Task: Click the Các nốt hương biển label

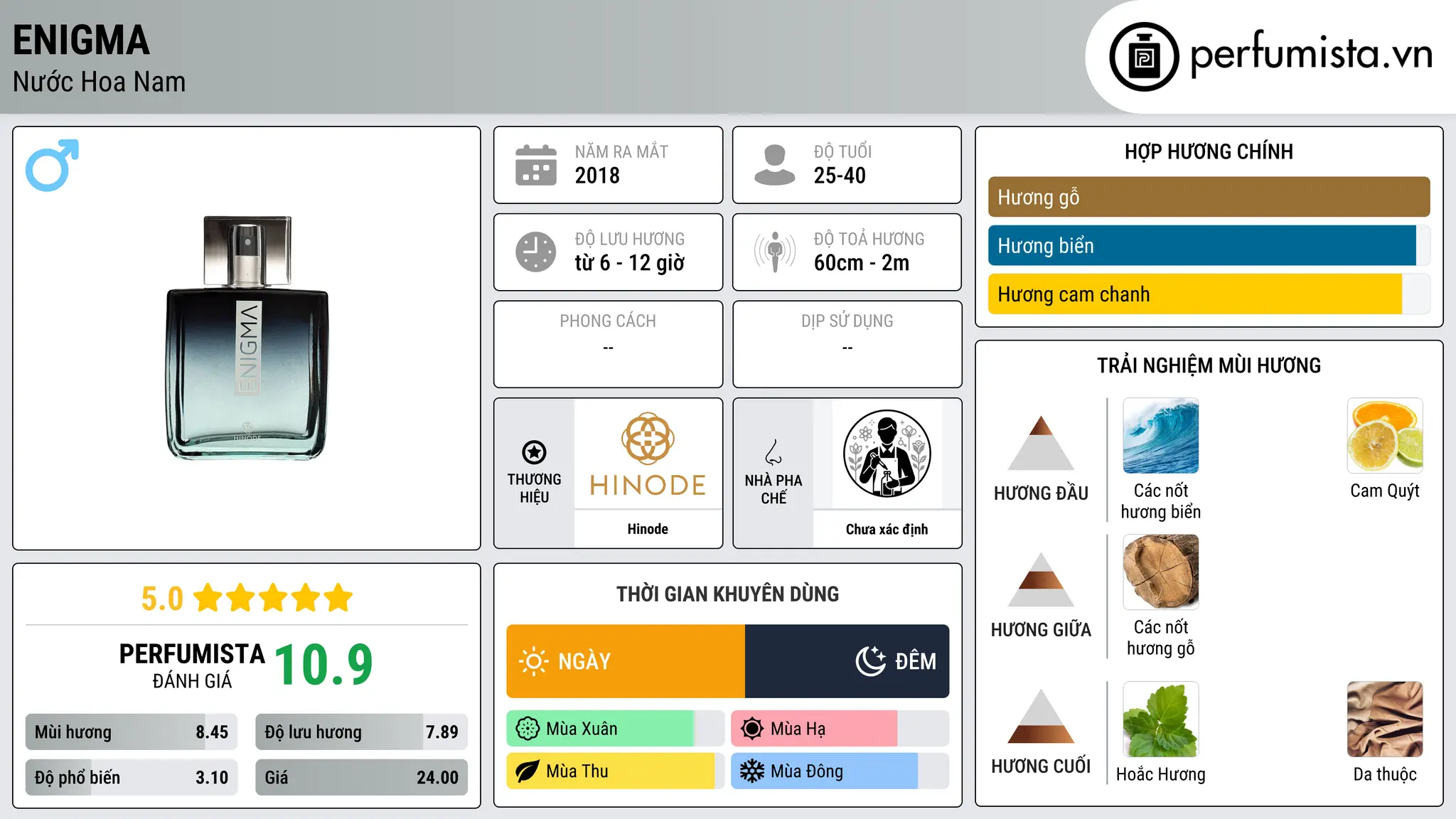Action: 1161,501
